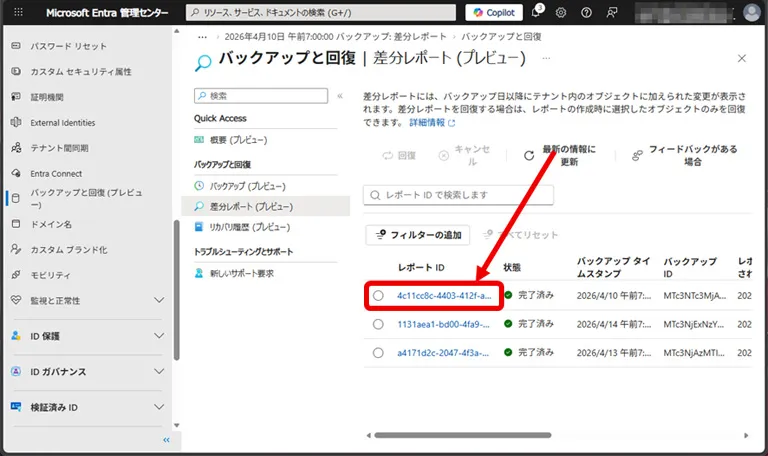Click the left sidebar scrollbar thumb
The image size is (768, 456).
click(176, 290)
